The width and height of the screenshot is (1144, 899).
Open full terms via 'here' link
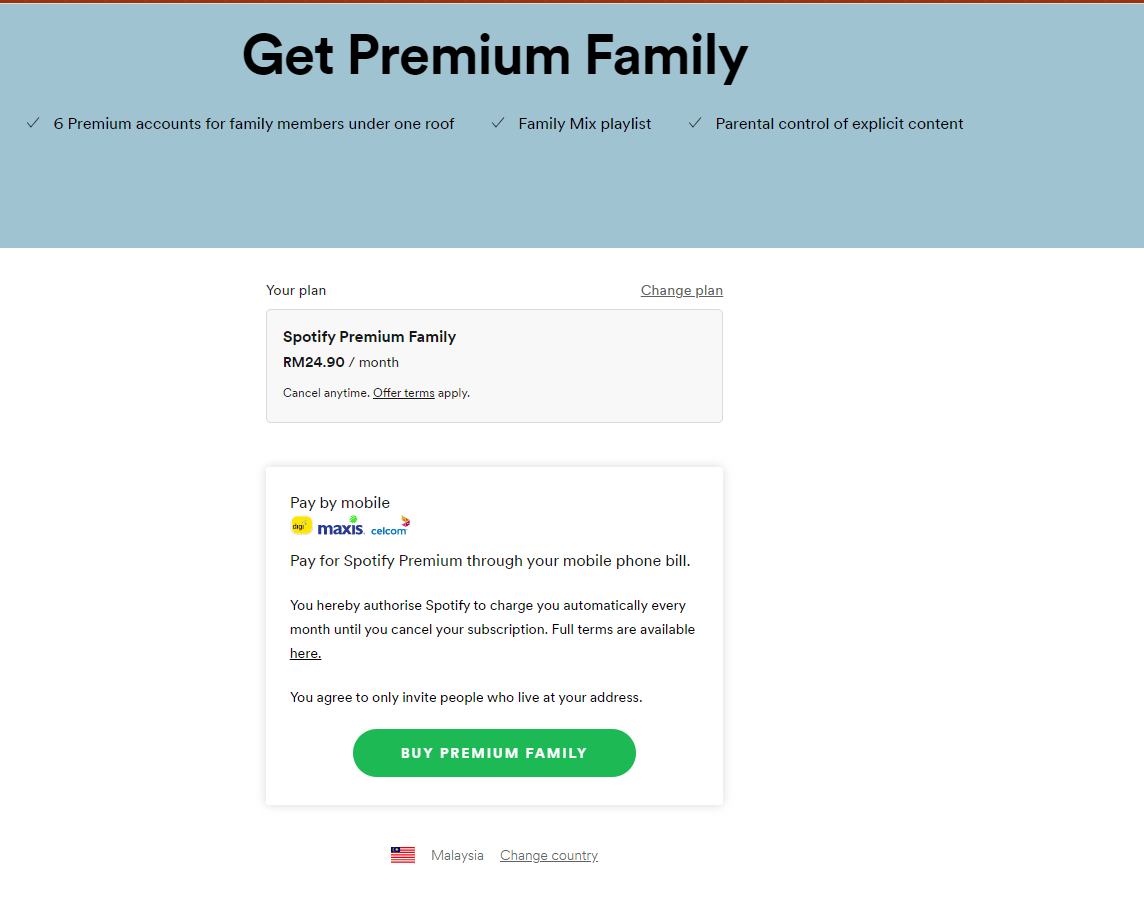(305, 653)
